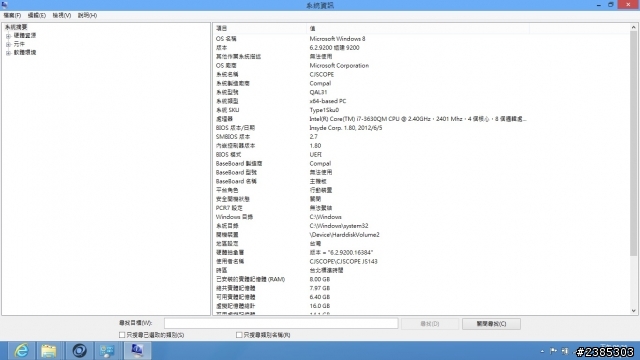This screenshot has height=360, width=640.
Task: Open the 說明(H) menu
Action: [x=87, y=15]
